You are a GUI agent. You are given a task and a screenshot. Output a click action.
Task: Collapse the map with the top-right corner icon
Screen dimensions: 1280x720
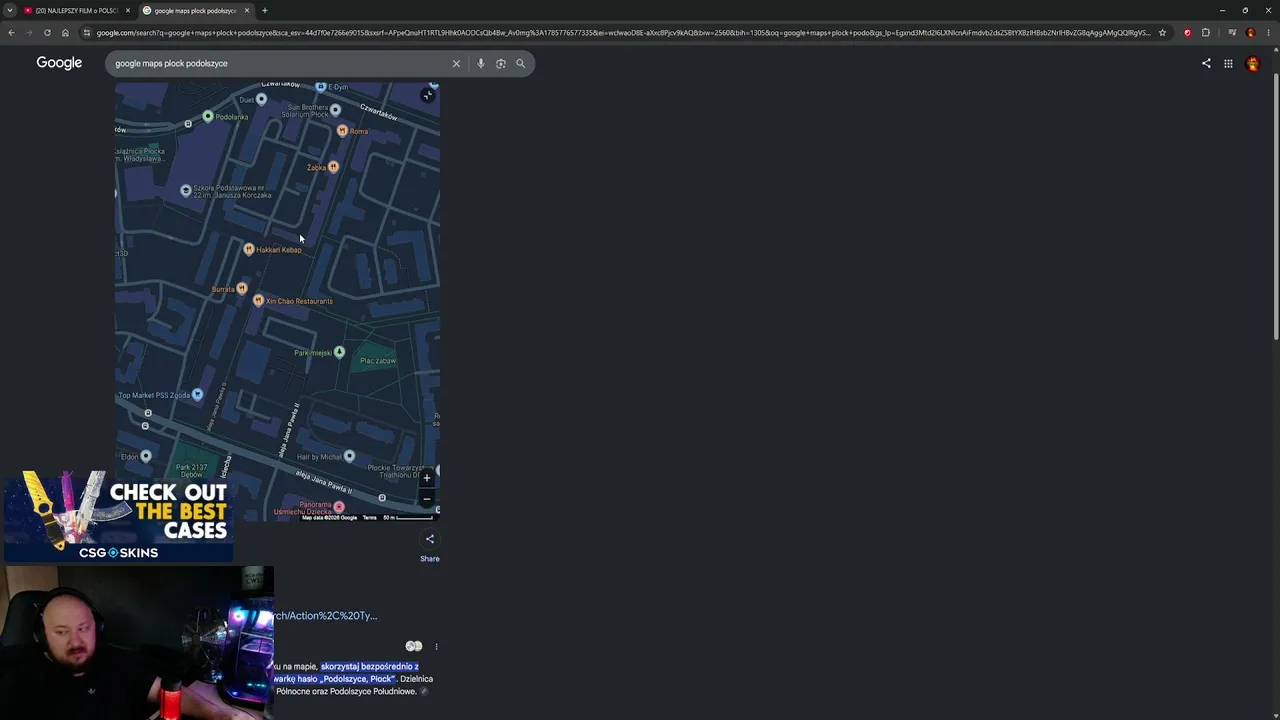428,95
